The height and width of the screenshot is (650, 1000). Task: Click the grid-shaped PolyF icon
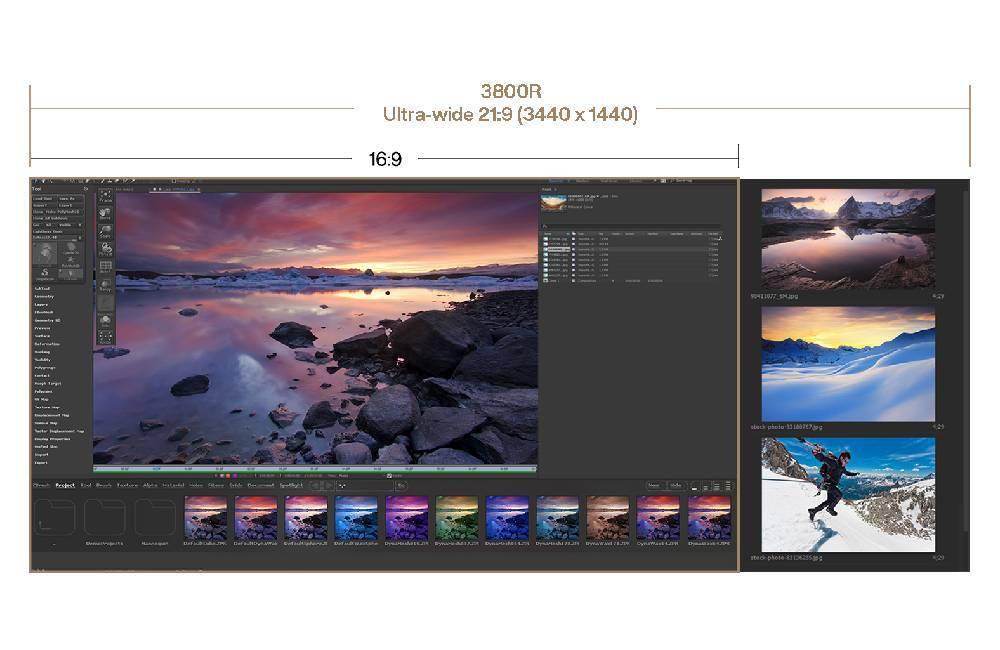tap(105, 267)
